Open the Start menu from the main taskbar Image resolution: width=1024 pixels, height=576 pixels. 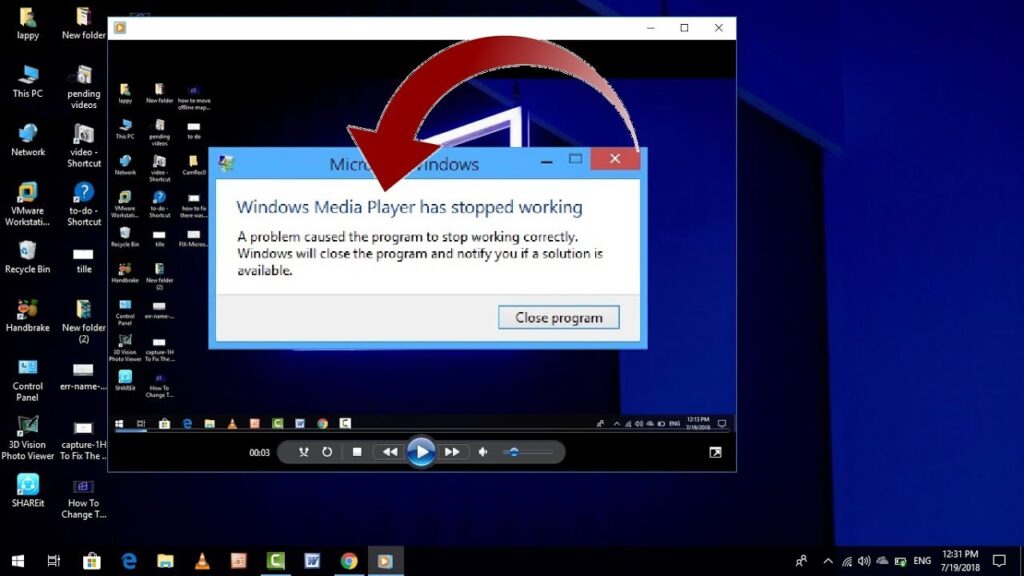click(x=18, y=561)
